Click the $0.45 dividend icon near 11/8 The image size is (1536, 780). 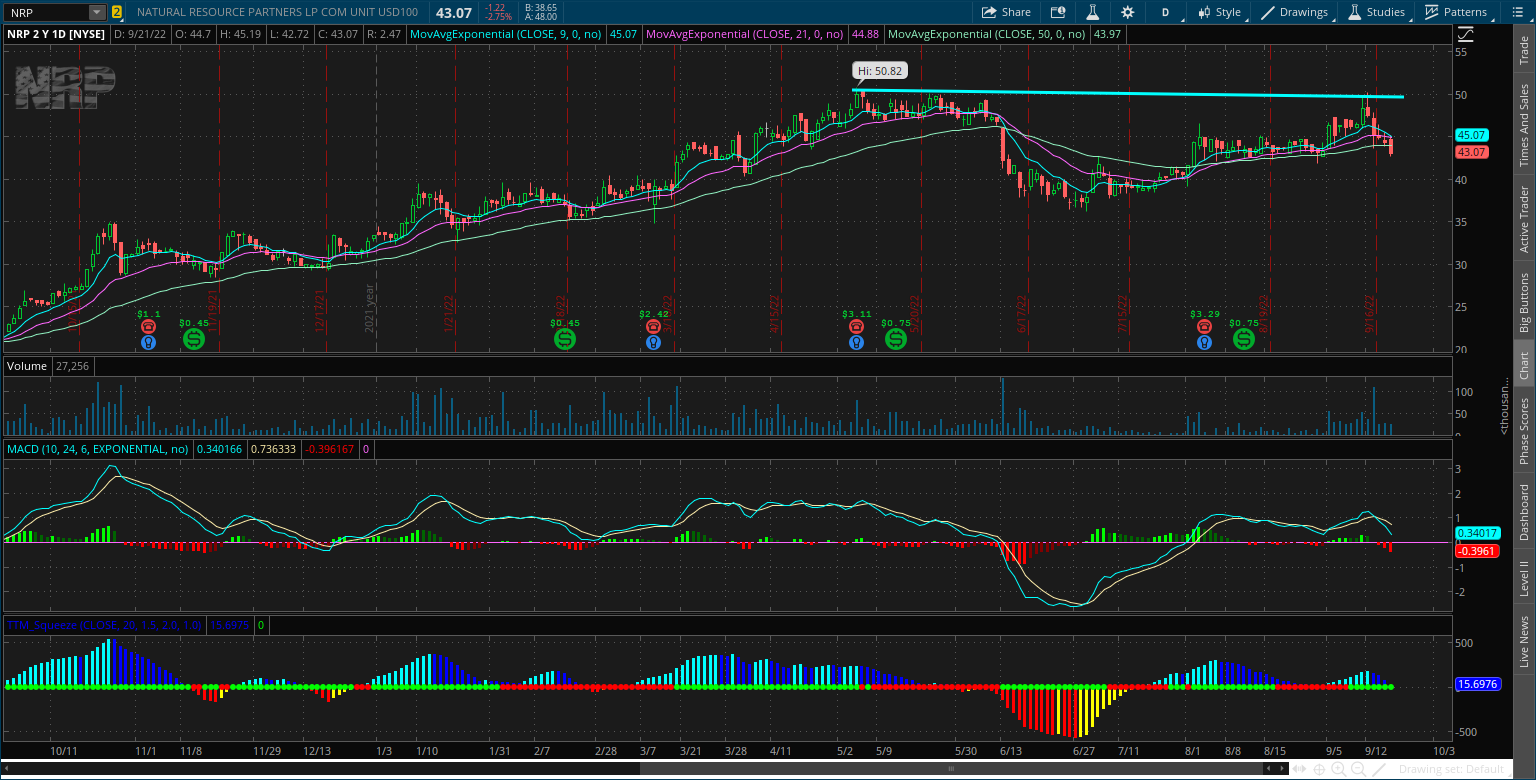pos(194,339)
